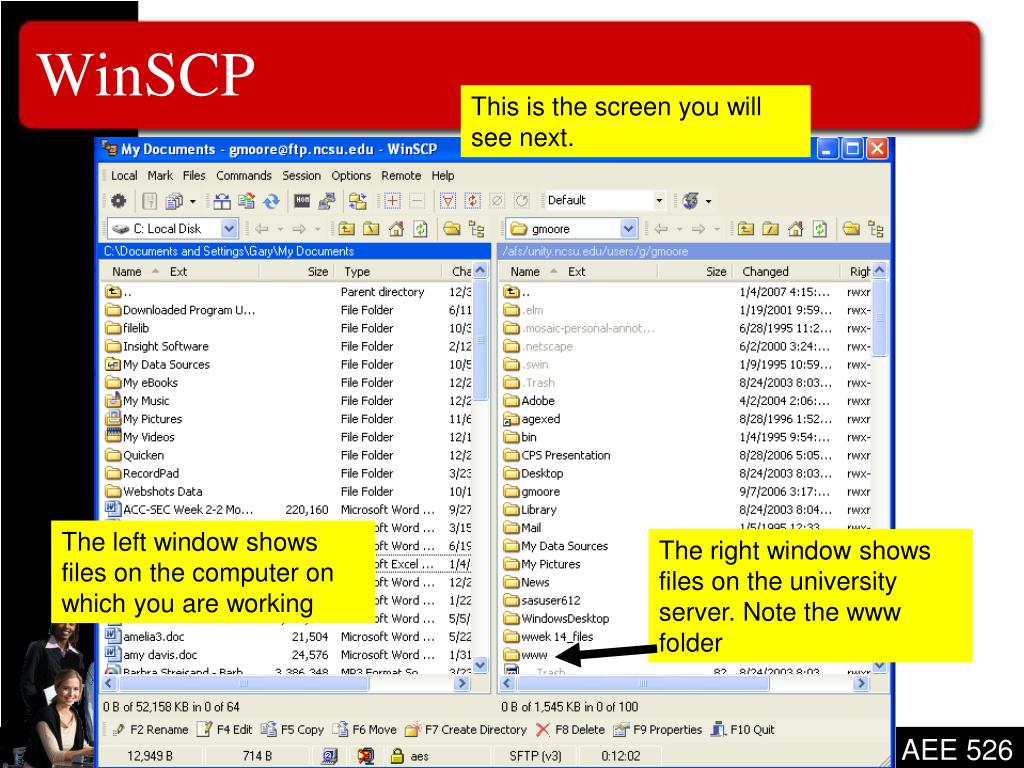Click the lock encryption icon in status bar
Viewport: 1024px width, 768px height.
click(x=396, y=756)
